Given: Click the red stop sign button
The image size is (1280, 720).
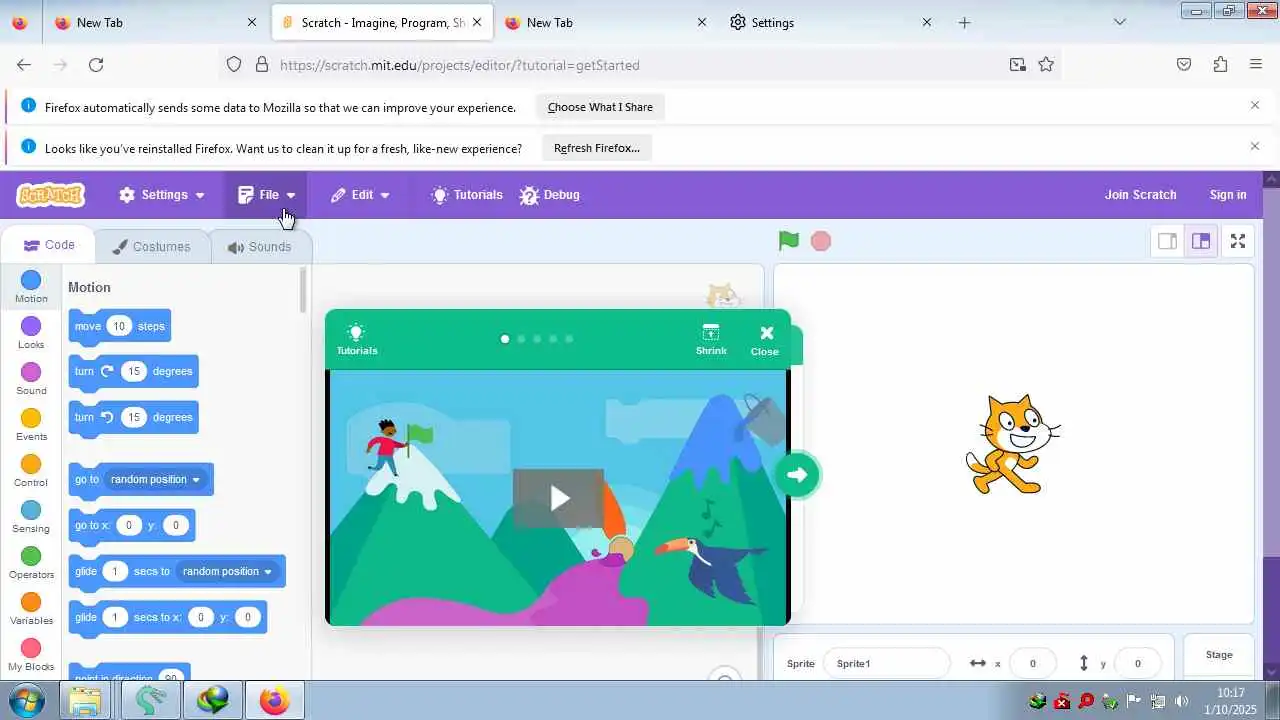Looking at the screenshot, I should point(821,241).
